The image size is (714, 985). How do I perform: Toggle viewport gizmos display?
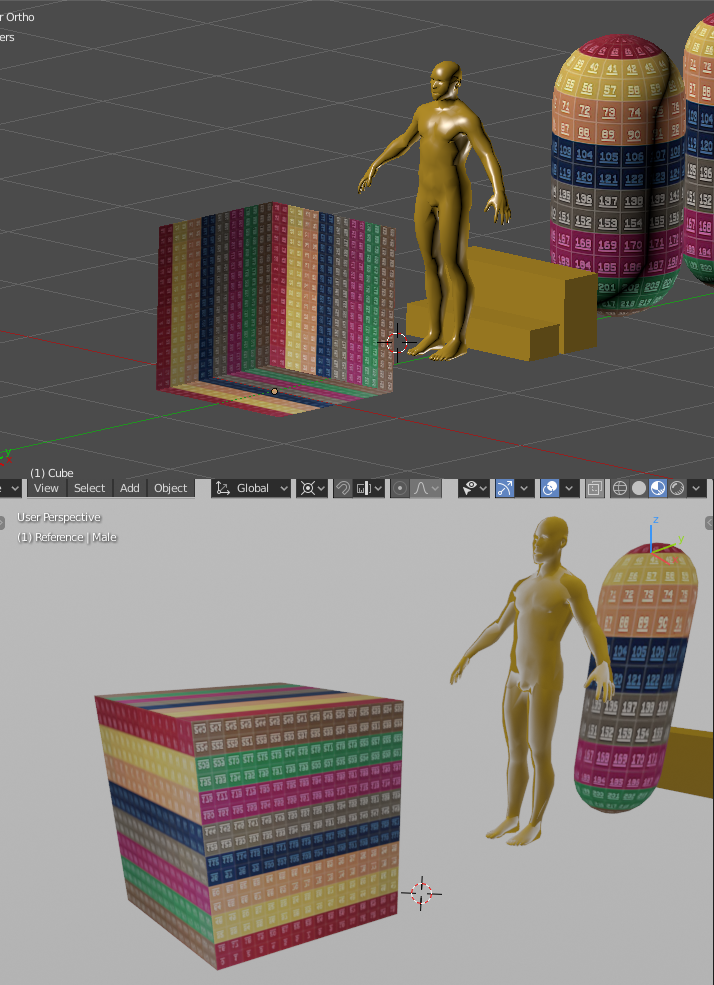click(505, 488)
